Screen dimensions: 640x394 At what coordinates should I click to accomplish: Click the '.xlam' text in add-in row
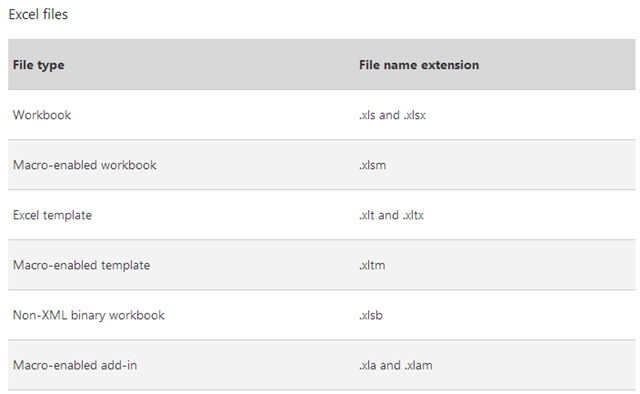[418, 365]
